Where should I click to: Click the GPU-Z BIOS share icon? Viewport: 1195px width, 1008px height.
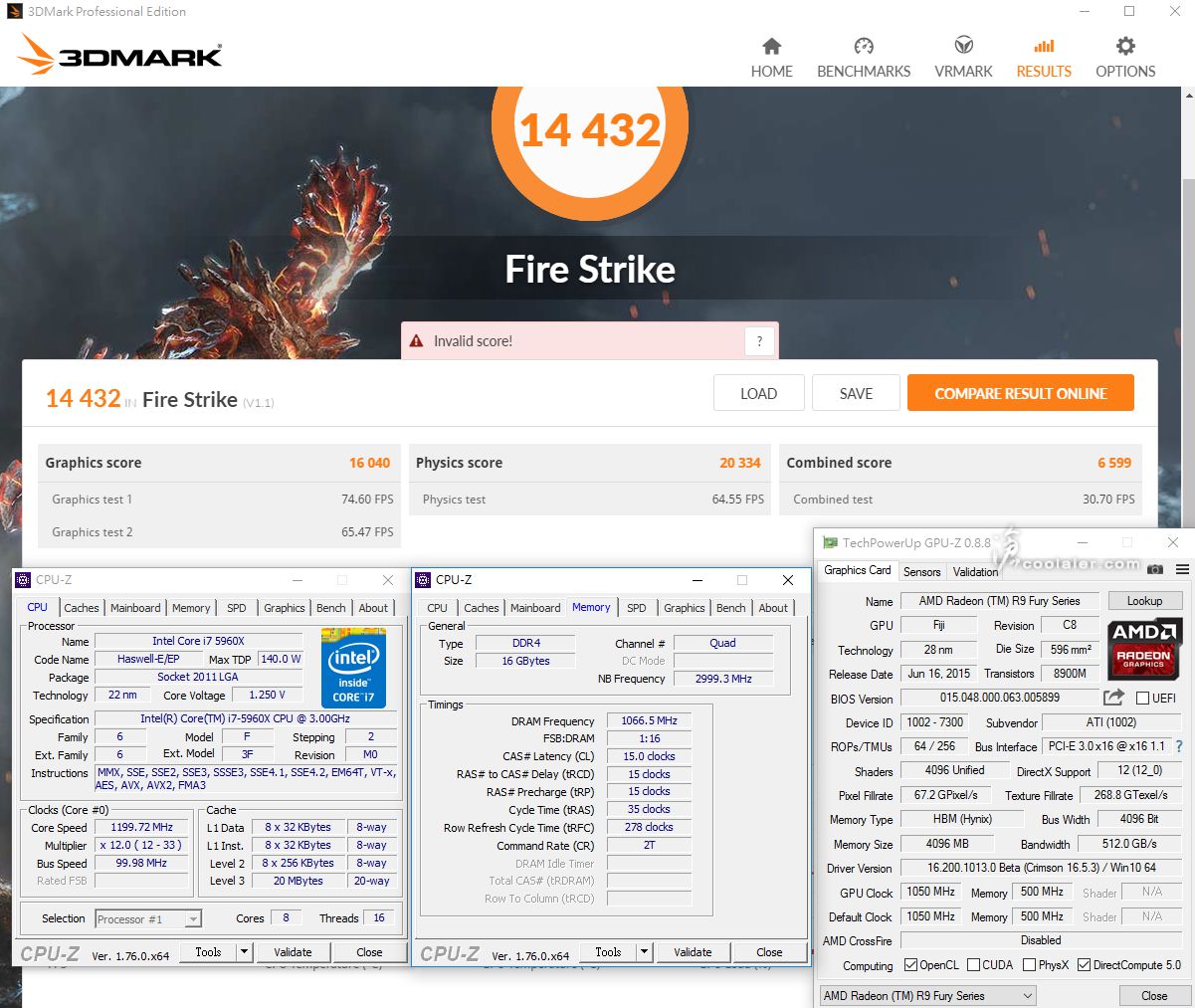(x=1114, y=698)
